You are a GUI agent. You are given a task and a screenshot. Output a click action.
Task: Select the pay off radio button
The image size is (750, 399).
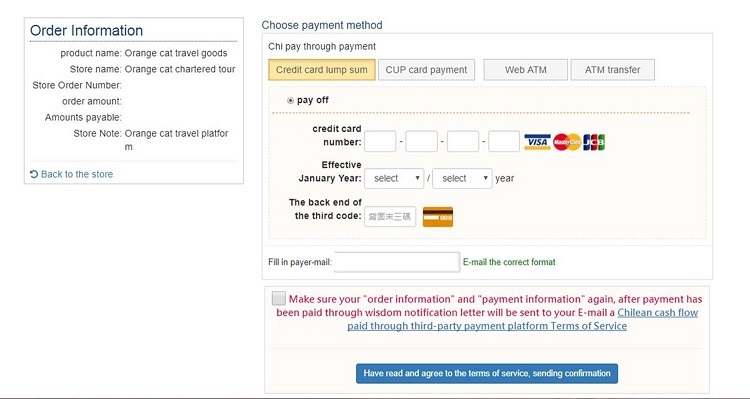(x=290, y=100)
